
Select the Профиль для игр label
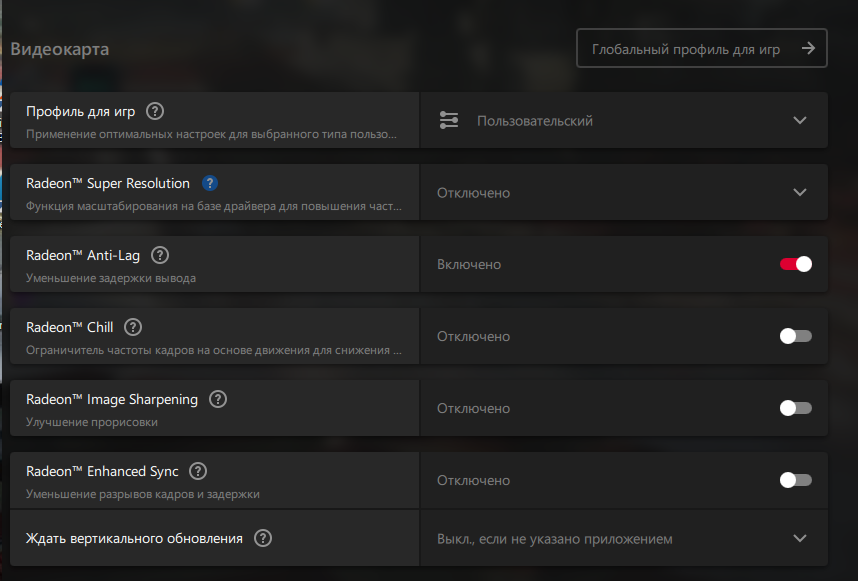click(x=80, y=112)
